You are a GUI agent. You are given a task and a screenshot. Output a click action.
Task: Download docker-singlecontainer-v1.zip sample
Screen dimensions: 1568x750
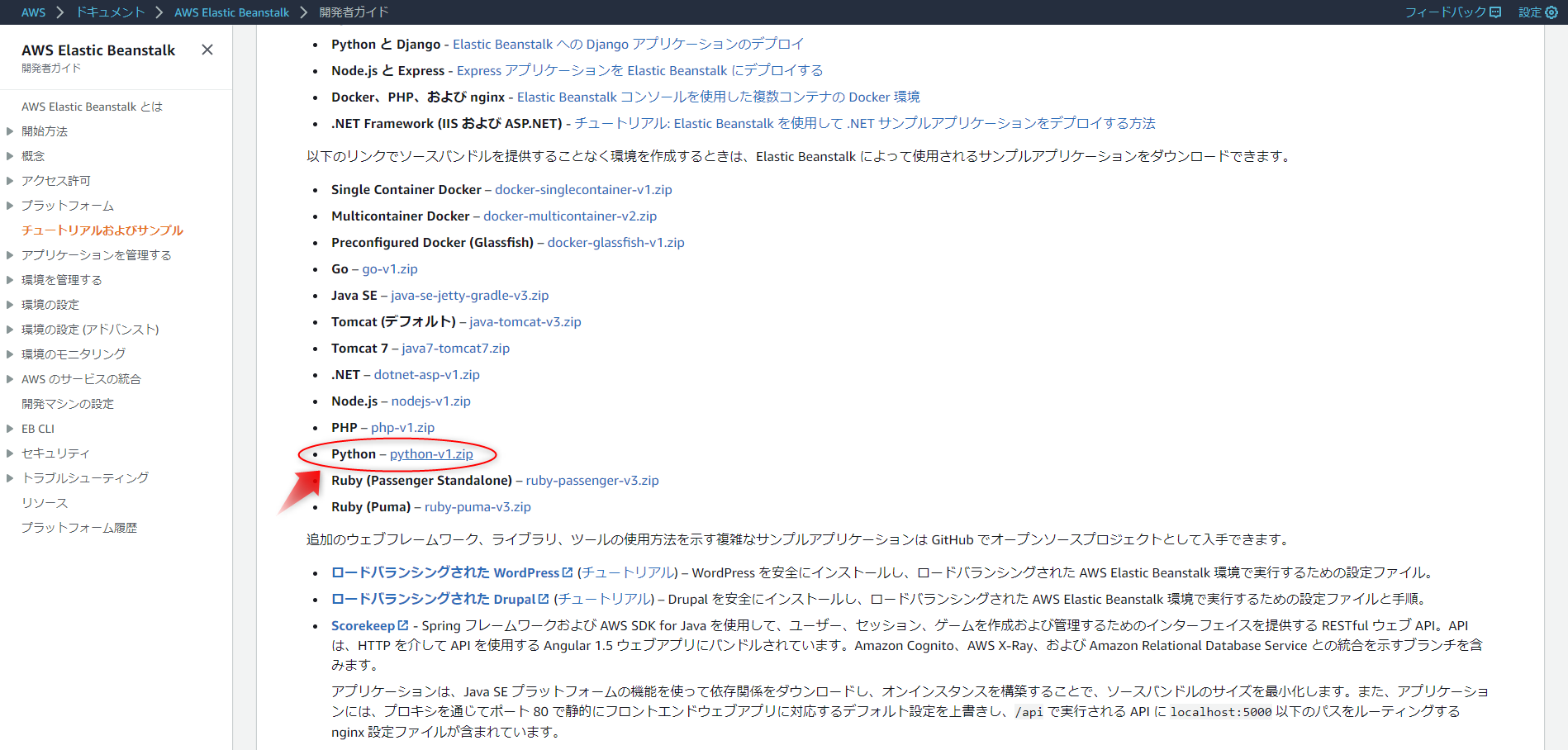click(583, 190)
